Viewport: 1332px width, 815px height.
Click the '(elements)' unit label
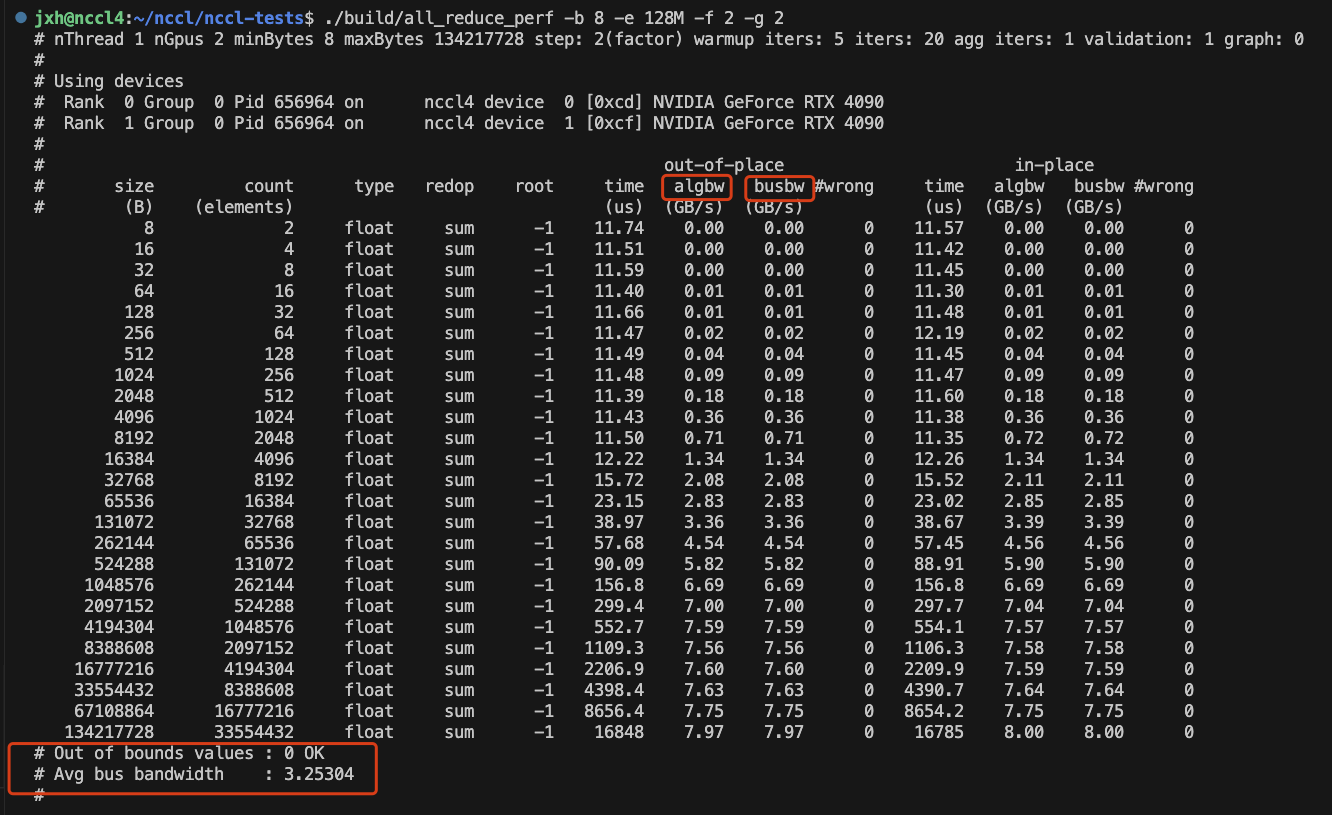click(x=243, y=207)
